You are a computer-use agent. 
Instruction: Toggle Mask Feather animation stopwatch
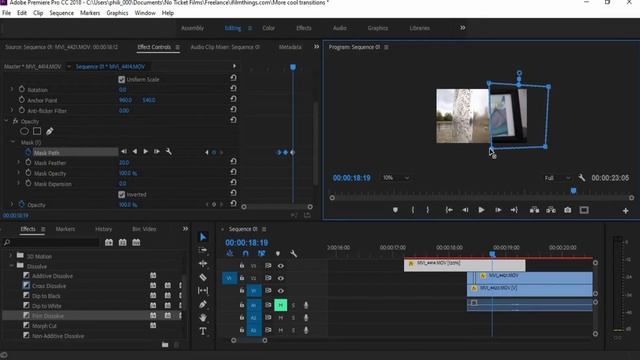pos(28,162)
